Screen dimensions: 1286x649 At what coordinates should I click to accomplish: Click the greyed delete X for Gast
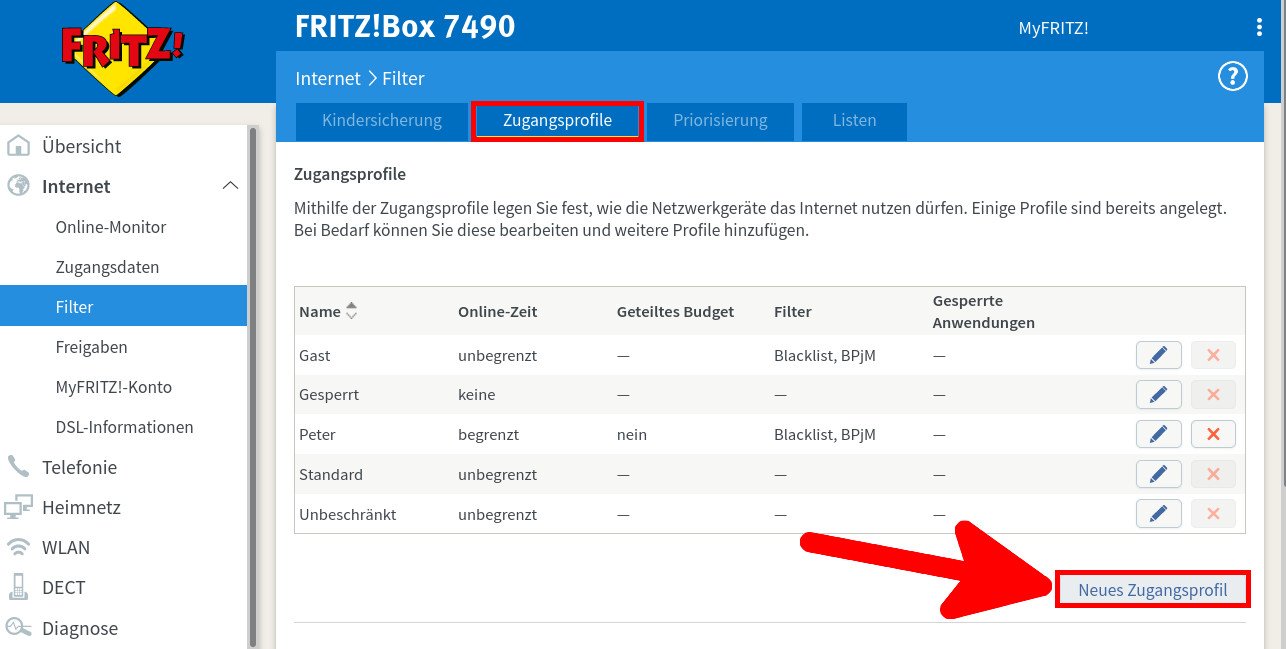click(x=1213, y=355)
